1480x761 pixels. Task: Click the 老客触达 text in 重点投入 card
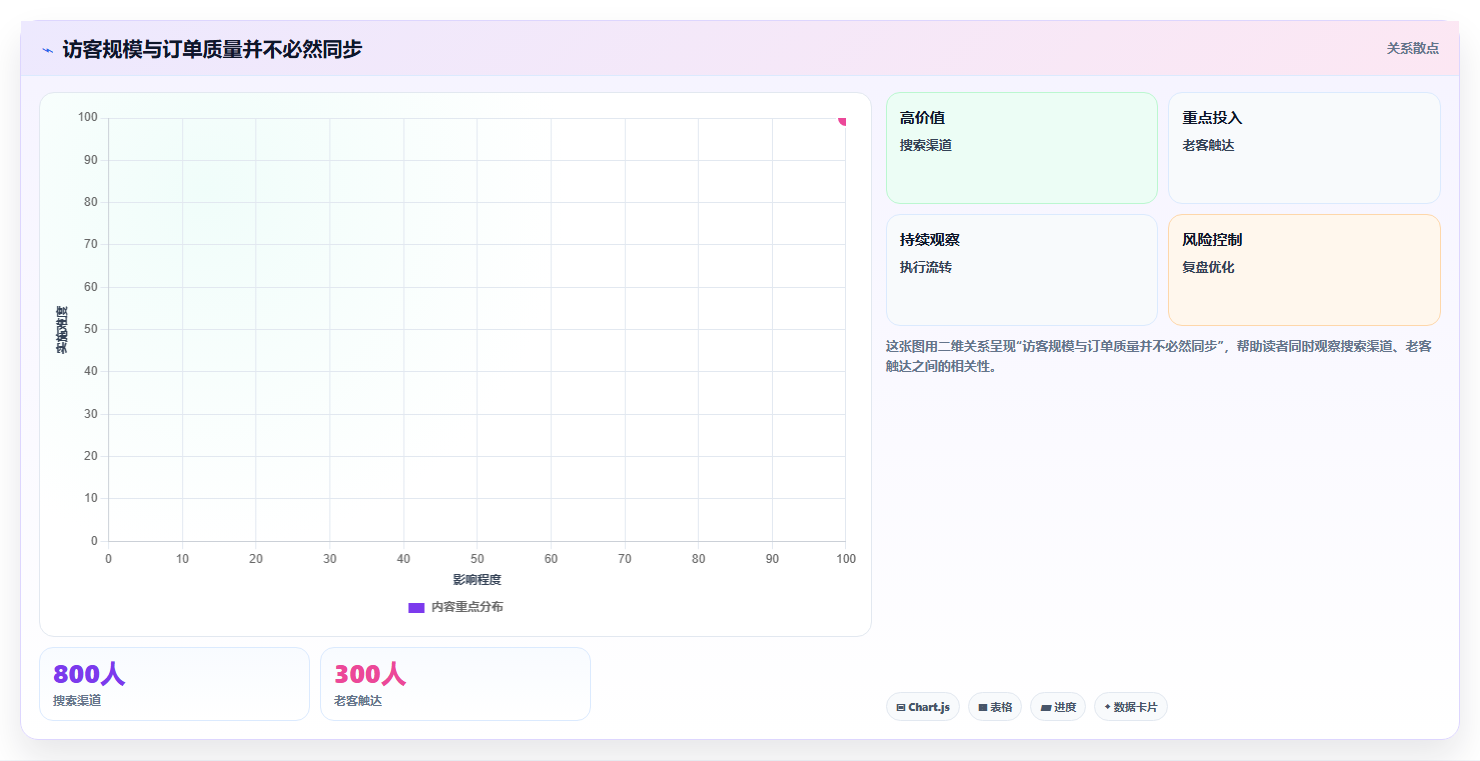(1208, 145)
